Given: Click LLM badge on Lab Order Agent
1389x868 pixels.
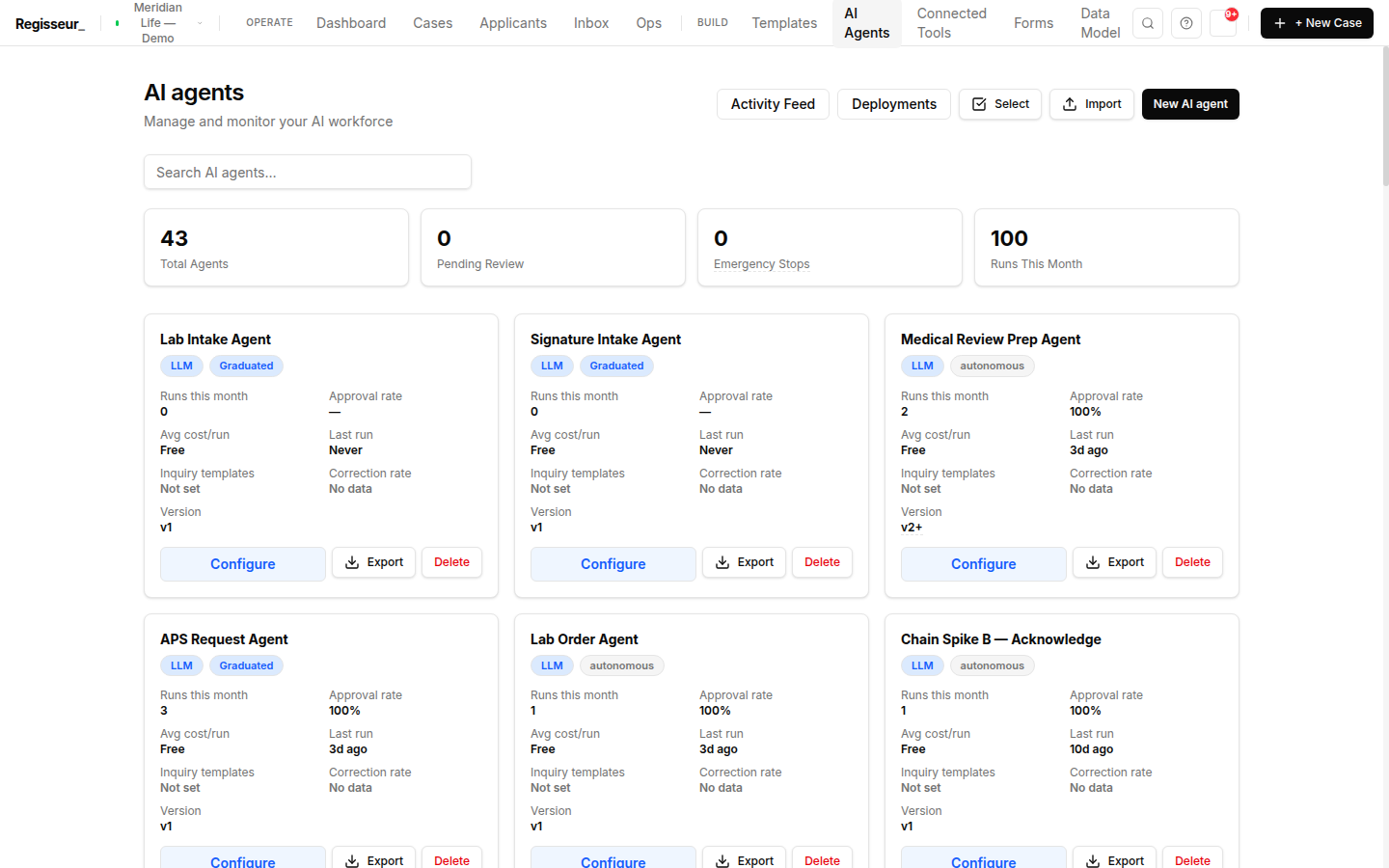Looking at the screenshot, I should pyautogui.click(x=552, y=665).
